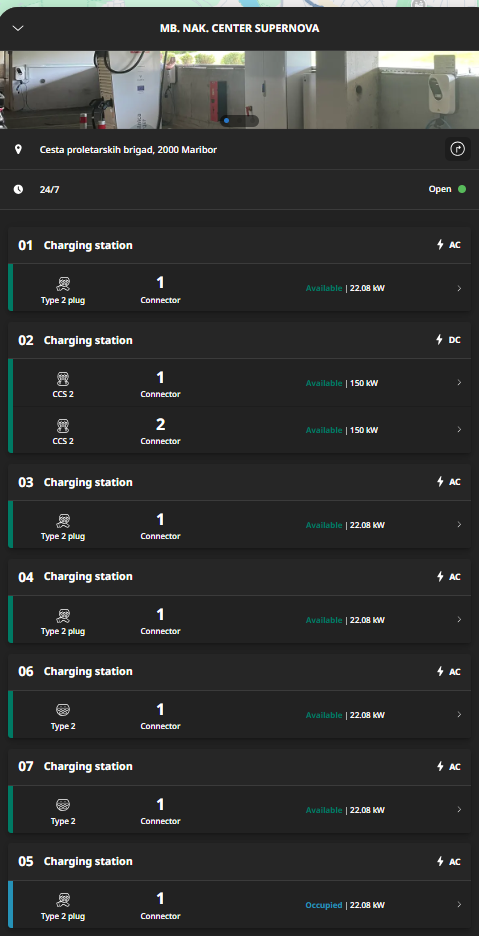
Task: Click the clock icon next to 24/7
Action: click(x=19, y=189)
